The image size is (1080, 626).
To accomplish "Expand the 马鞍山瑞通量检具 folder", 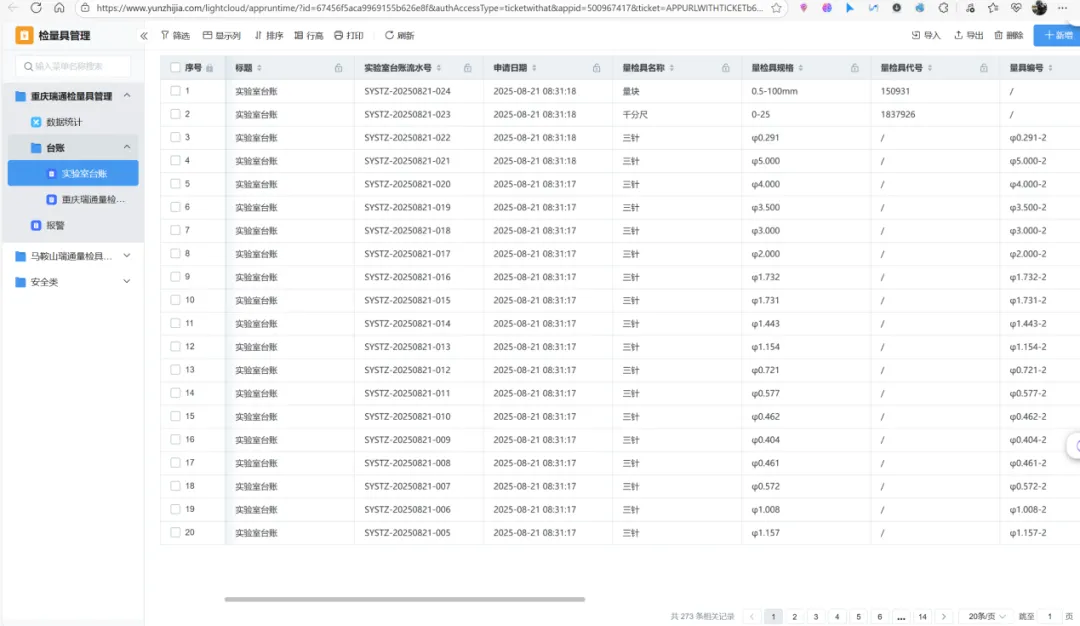I will click(x=127, y=256).
